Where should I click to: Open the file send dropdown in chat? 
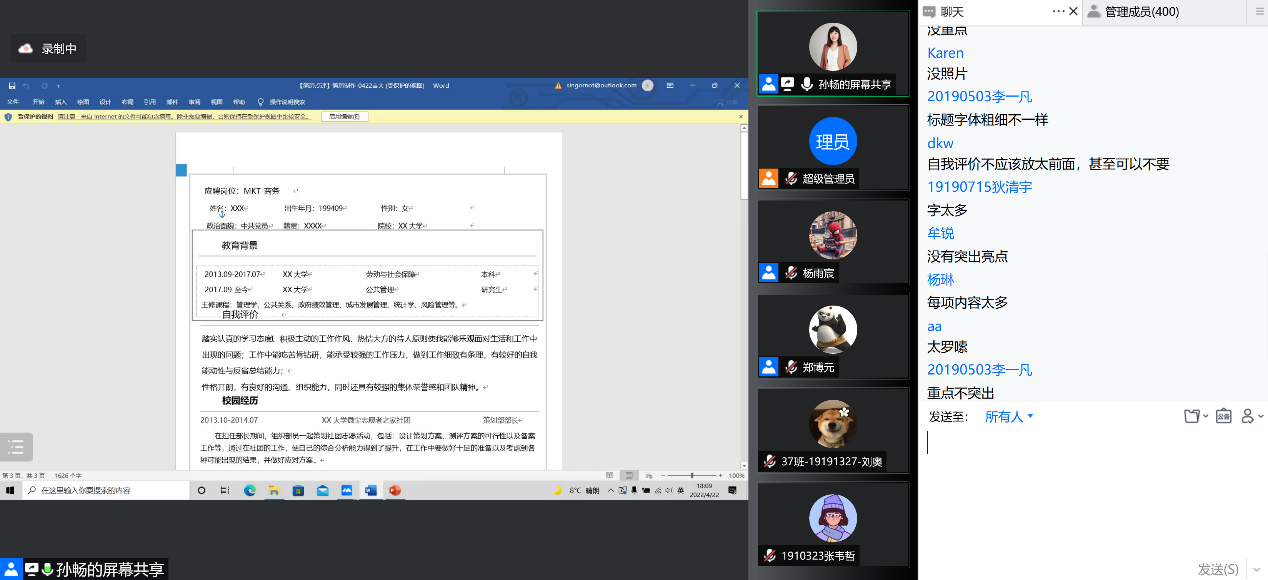[1195, 416]
